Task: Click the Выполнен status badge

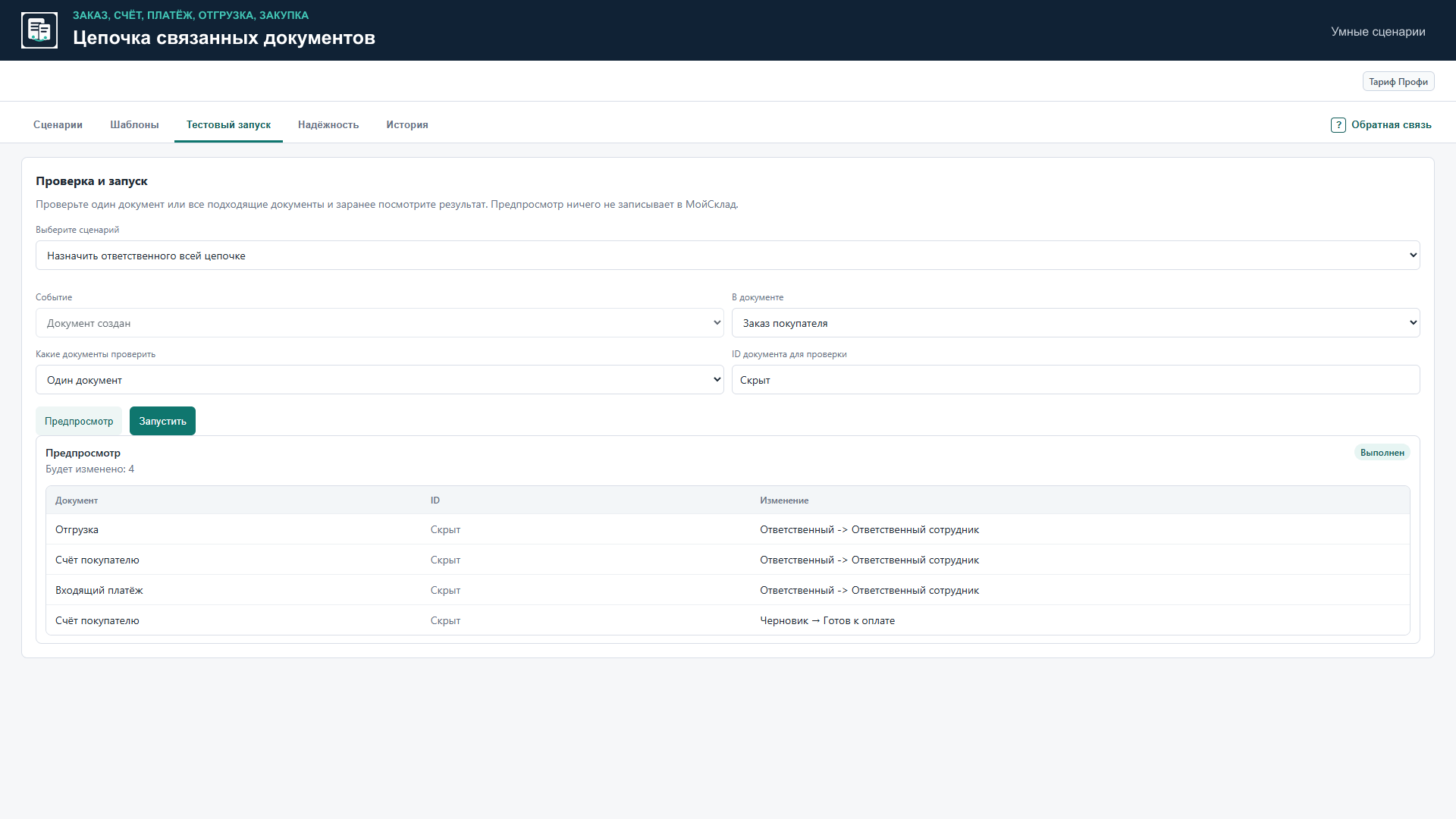Action: pyautogui.click(x=1382, y=453)
